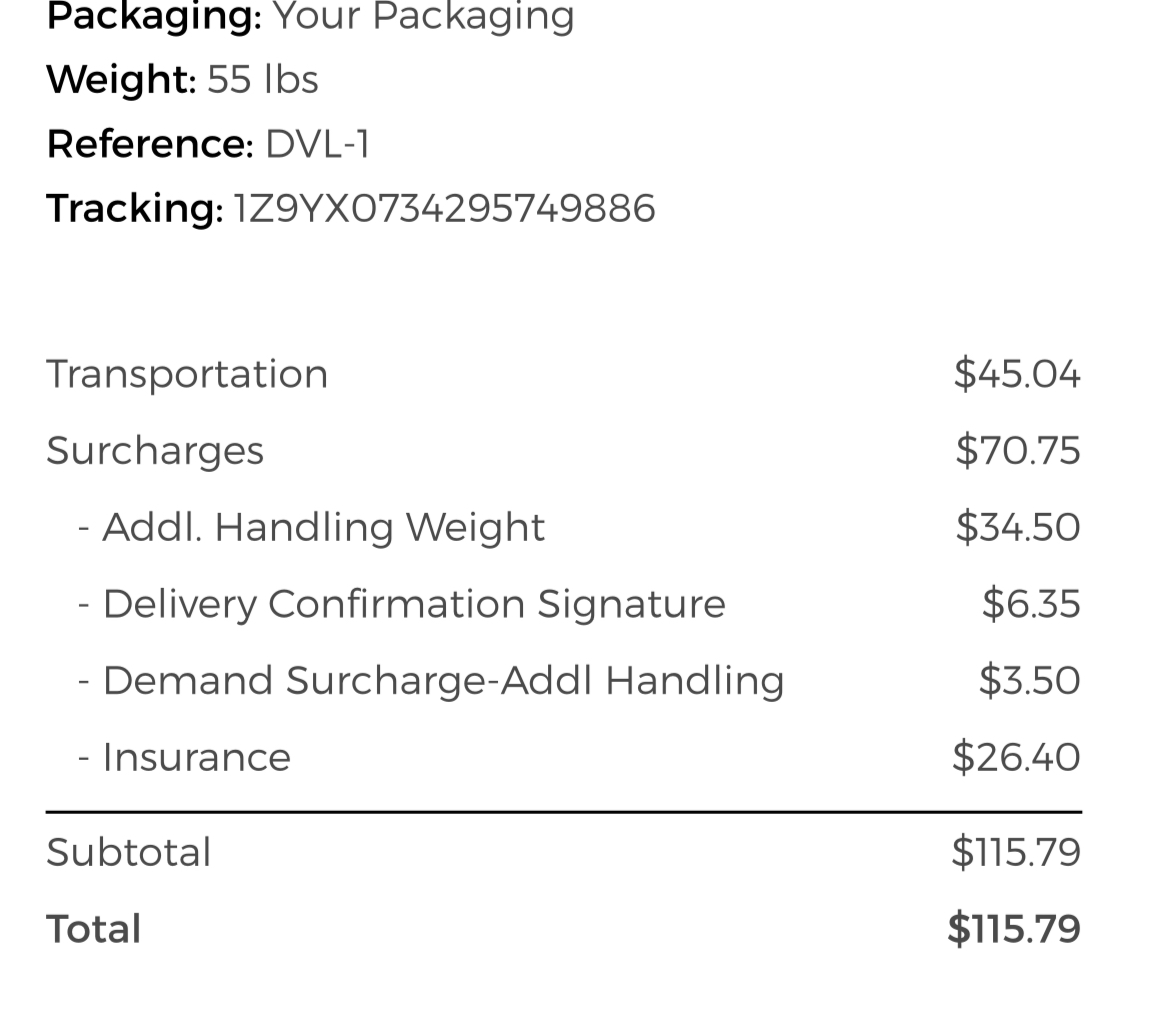Select the Your Packaging text

pyautogui.click(x=423, y=17)
